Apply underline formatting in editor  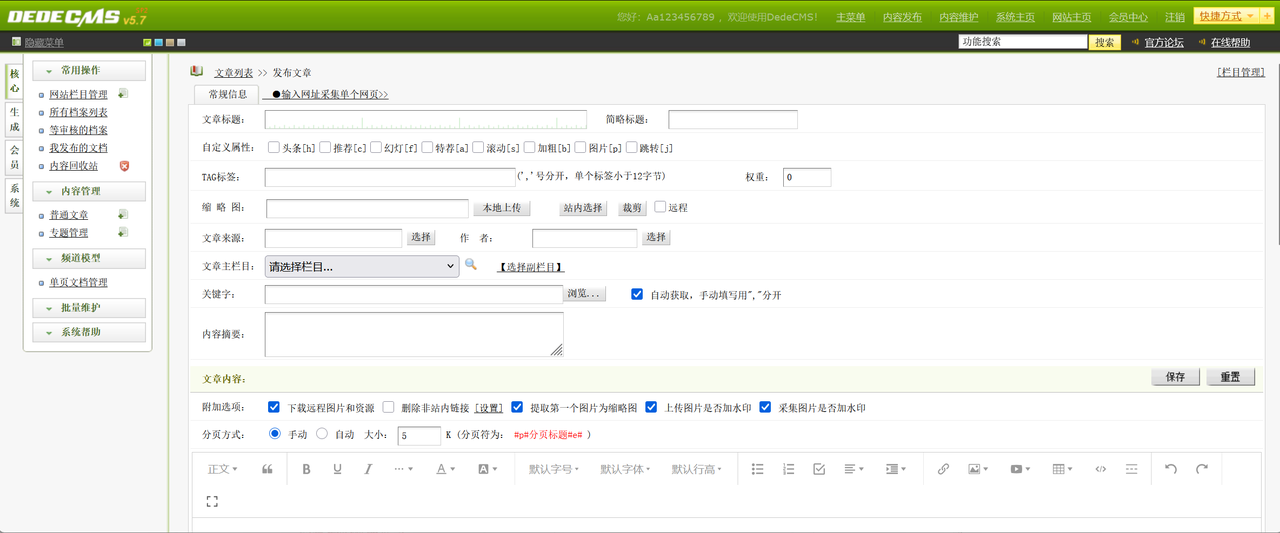tap(337, 469)
